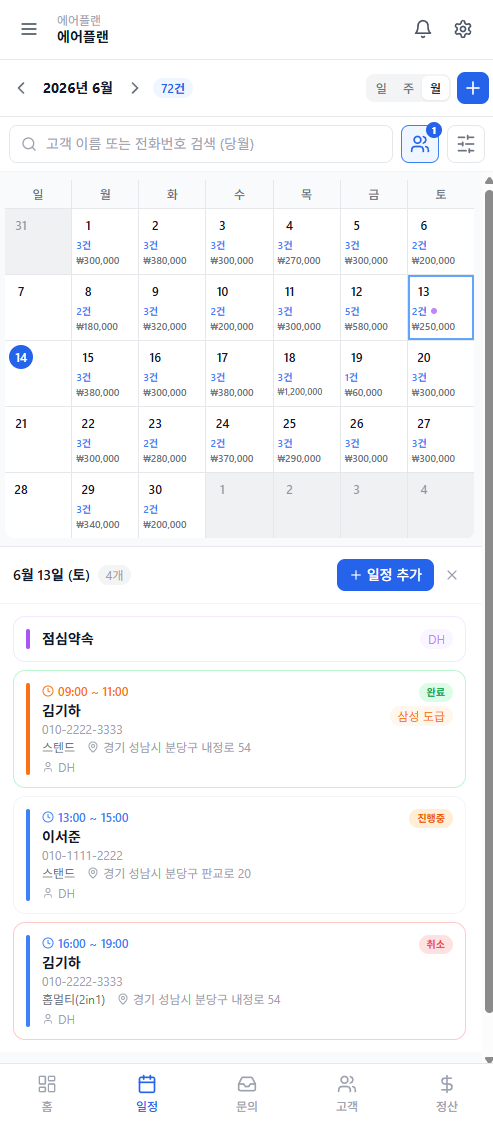Go to next month chevron
493x1121 pixels.
pos(134,88)
